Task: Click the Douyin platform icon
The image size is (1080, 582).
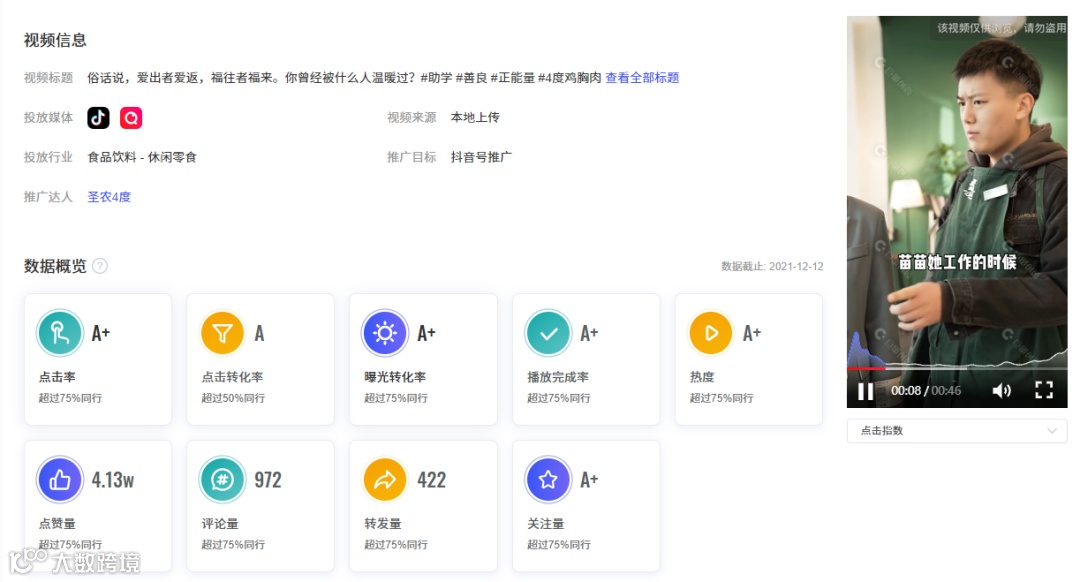Action: tap(97, 117)
